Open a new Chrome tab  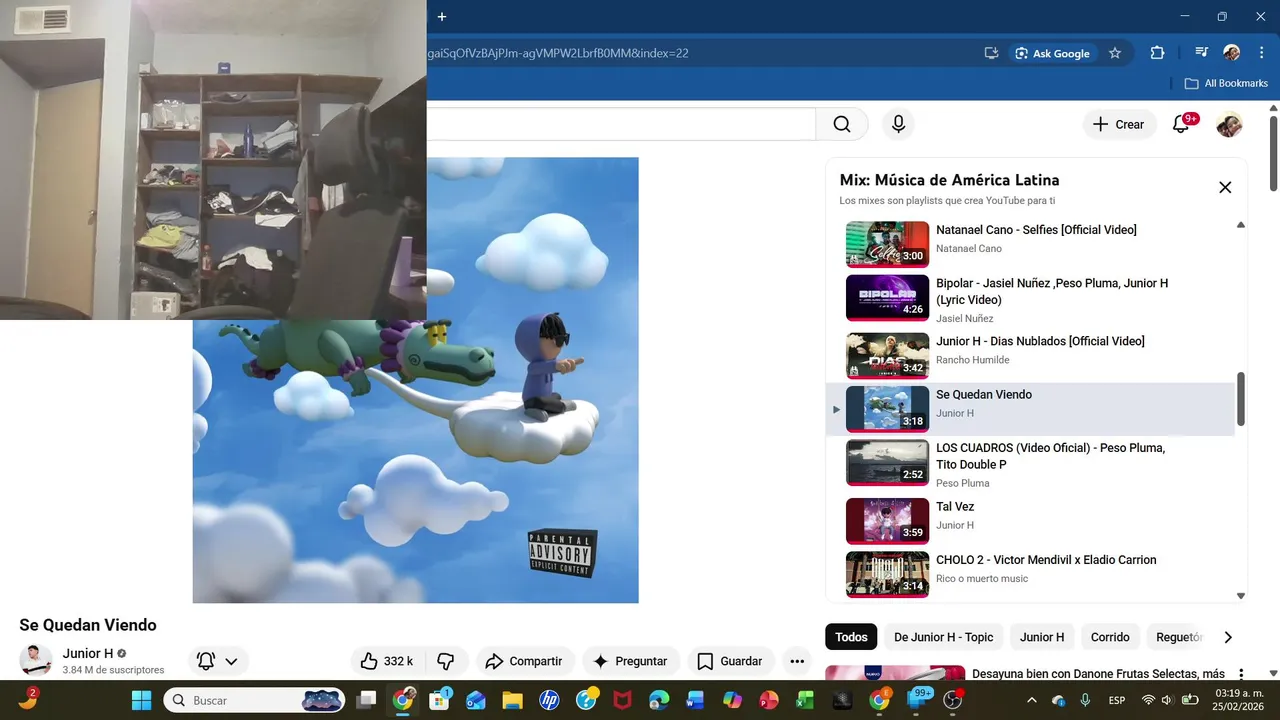[441, 16]
